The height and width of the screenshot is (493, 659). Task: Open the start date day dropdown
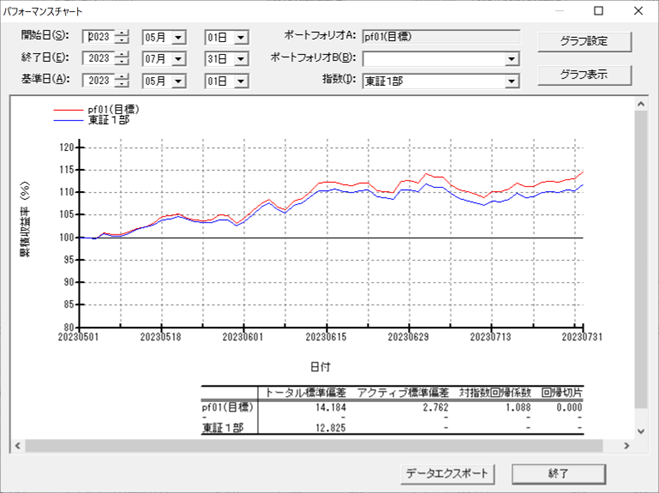coord(241,37)
